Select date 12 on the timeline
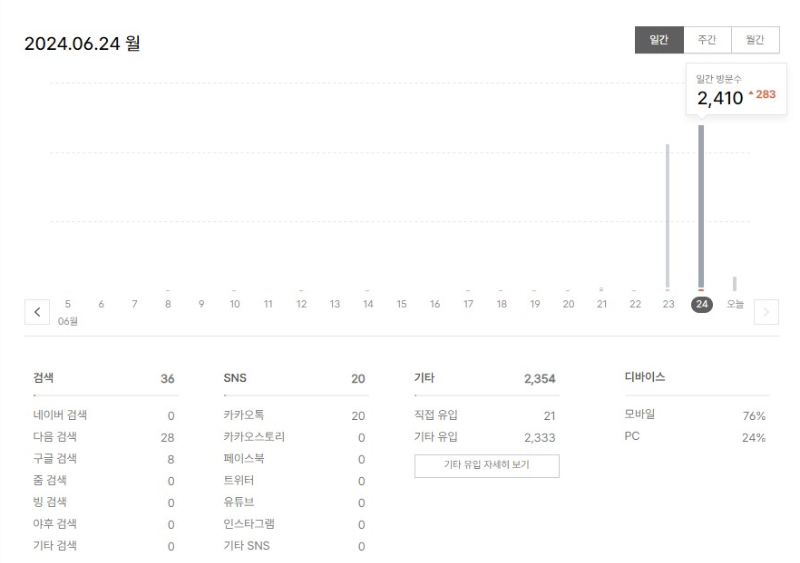 tap(302, 304)
